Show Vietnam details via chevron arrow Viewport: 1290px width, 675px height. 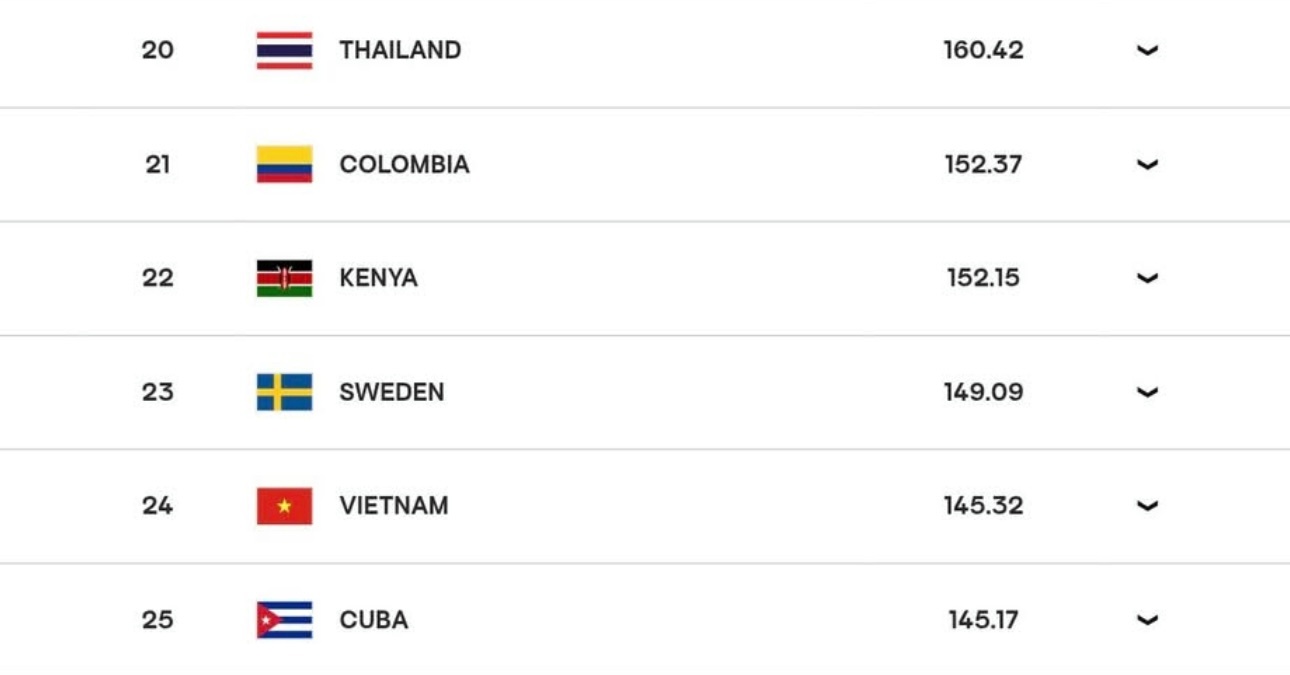pos(1147,506)
